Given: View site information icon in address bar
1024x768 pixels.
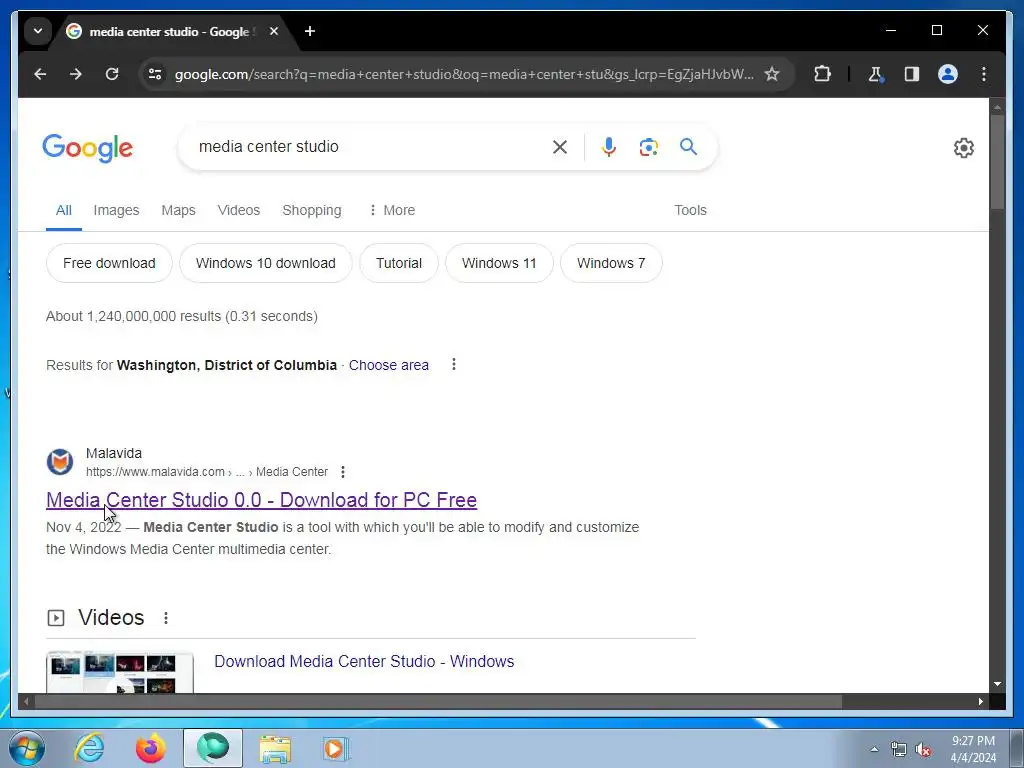Looking at the screenshot, I should pyautogui.click(x=155, y=74).
